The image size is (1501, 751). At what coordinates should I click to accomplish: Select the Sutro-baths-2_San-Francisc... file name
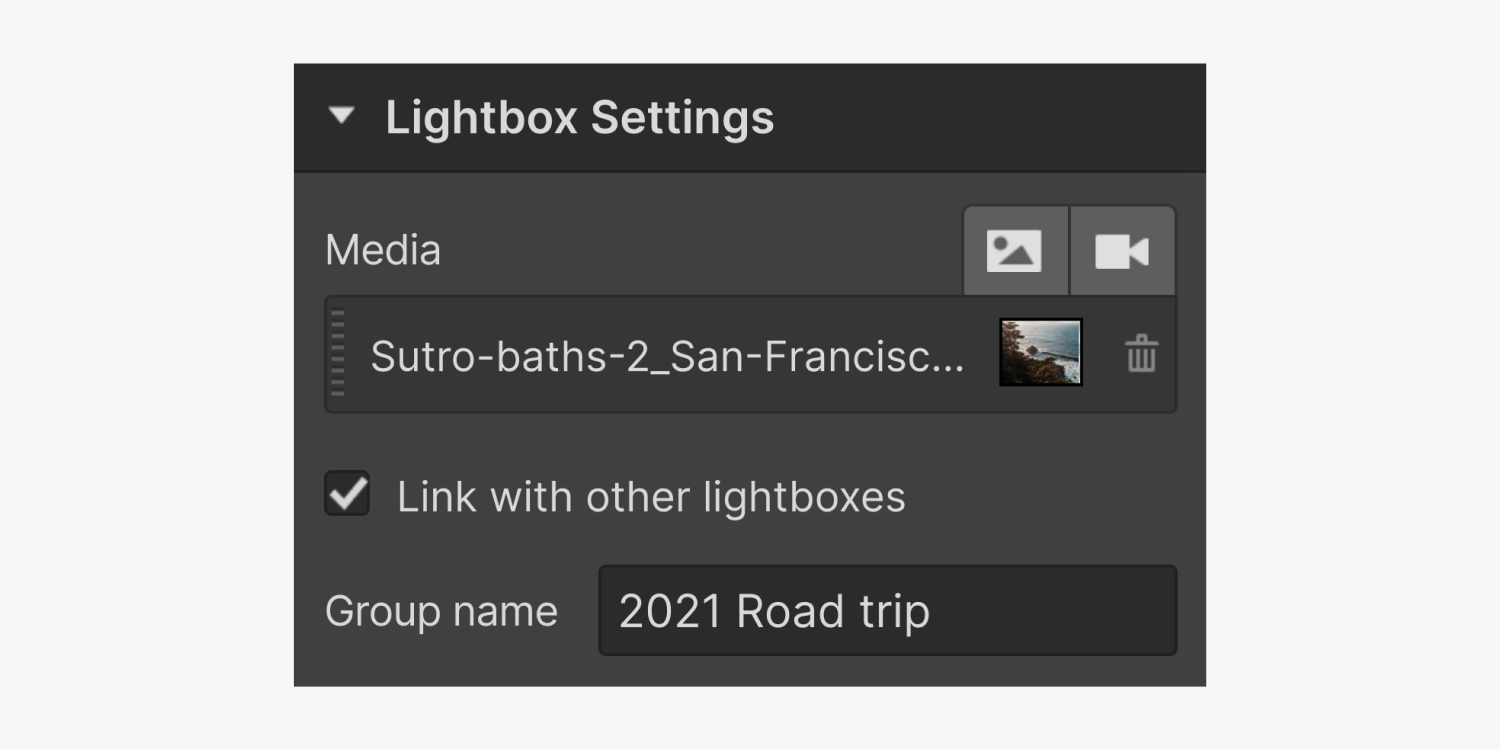667,356
